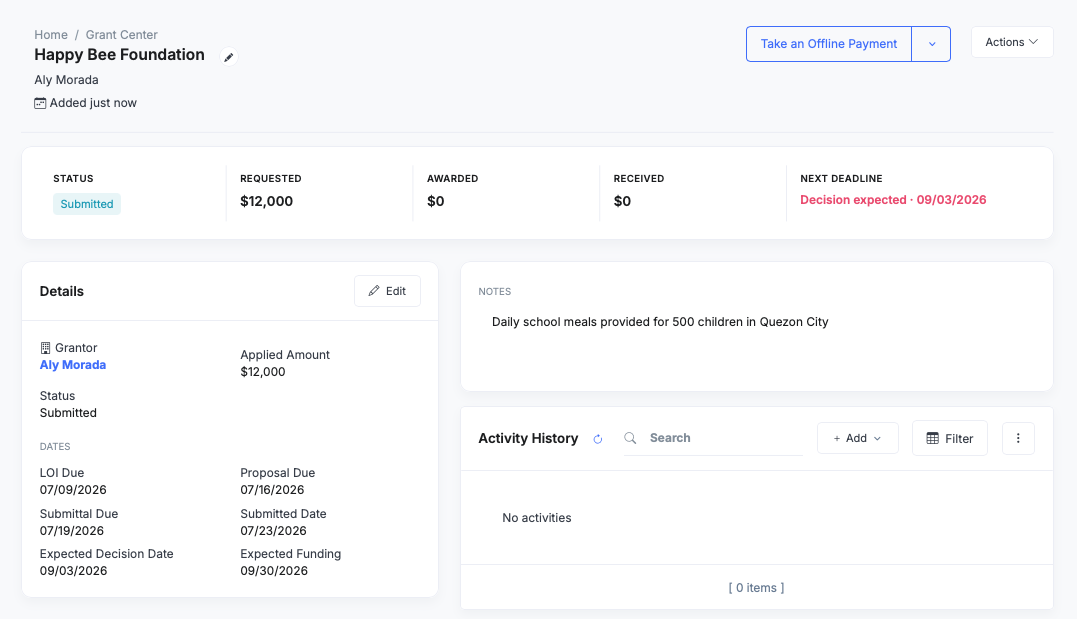This screenshot has width=1077, height=619.
Task: Expand the offline payment options arrow
Action: (931, 44)
